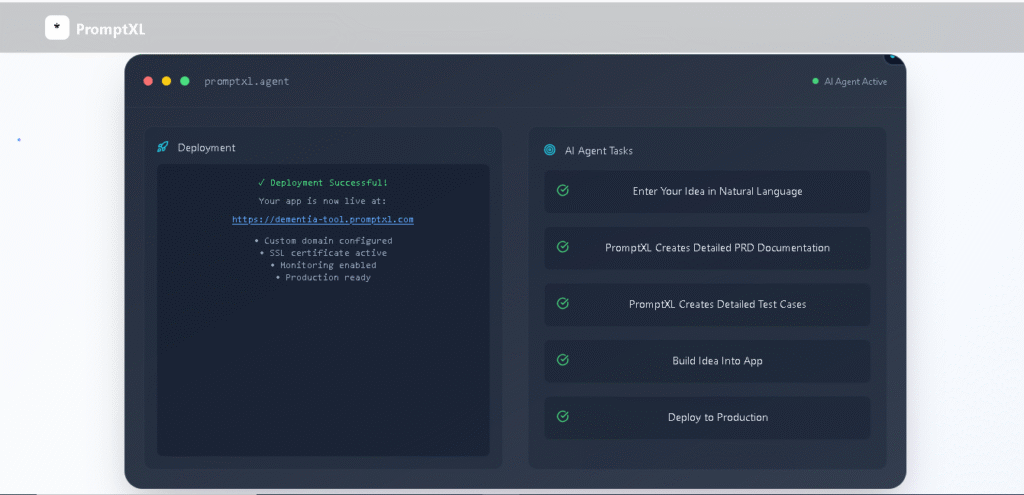Click the PromptXL brand name in header
This screenshot has width=1024, height=495.
tap(110, 29)
